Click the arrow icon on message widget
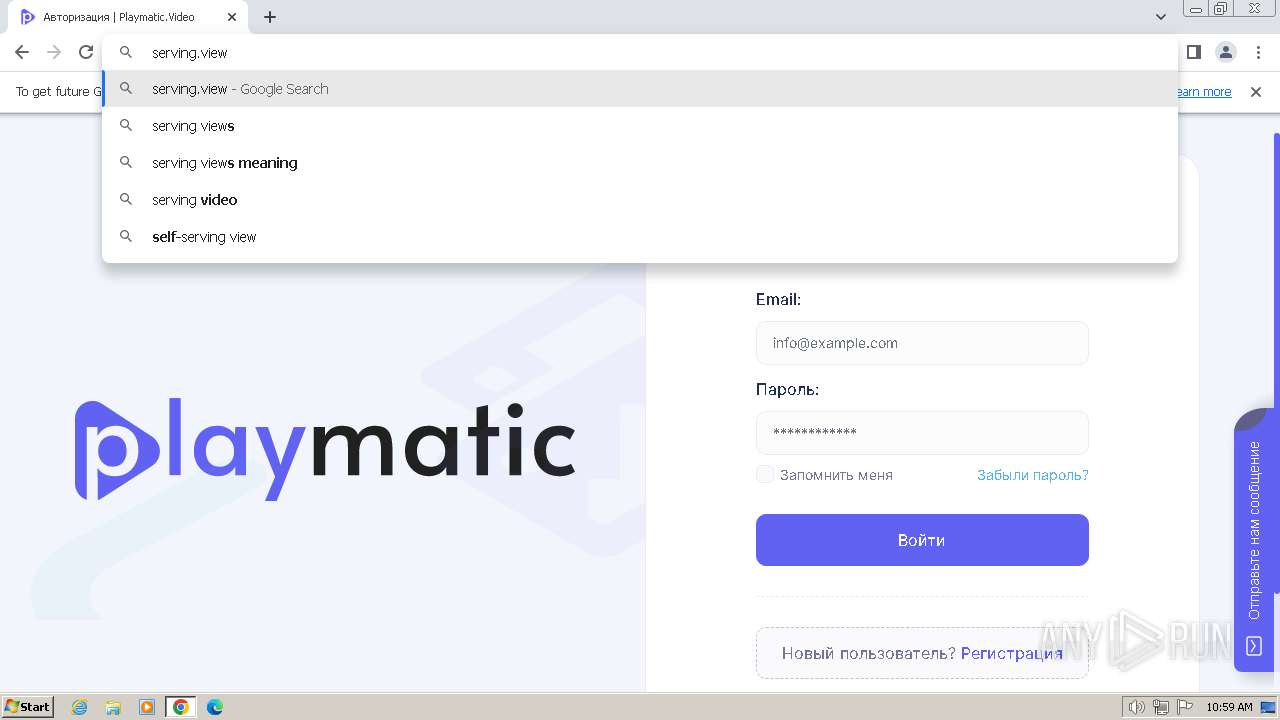 click(x=1254, y=646)
